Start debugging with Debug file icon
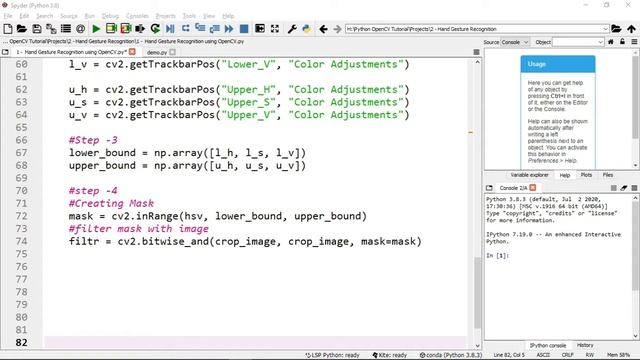The height and width of the screenshot is (360, 640). (170, 29)
